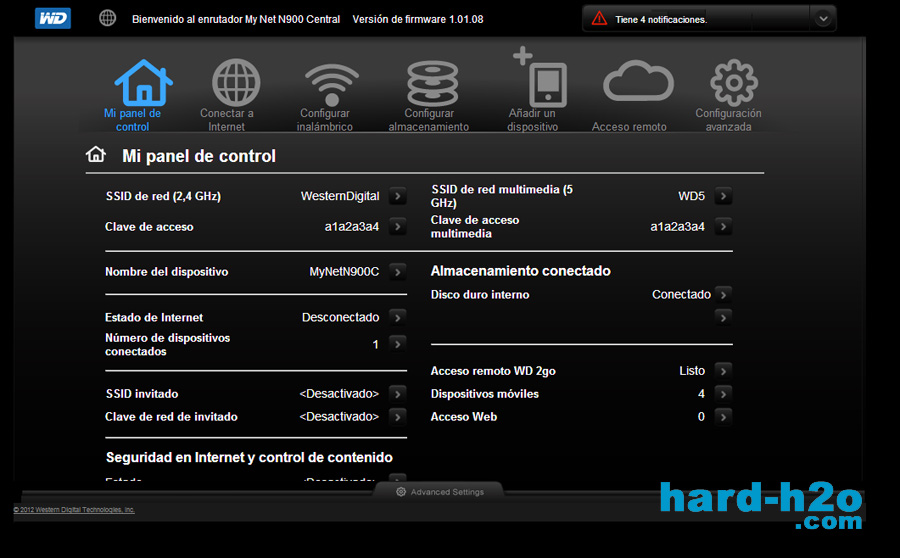This screenshot has width=900, height=558.
Task: Click the Añadir un dispositivo label
Action: [532, 120]
